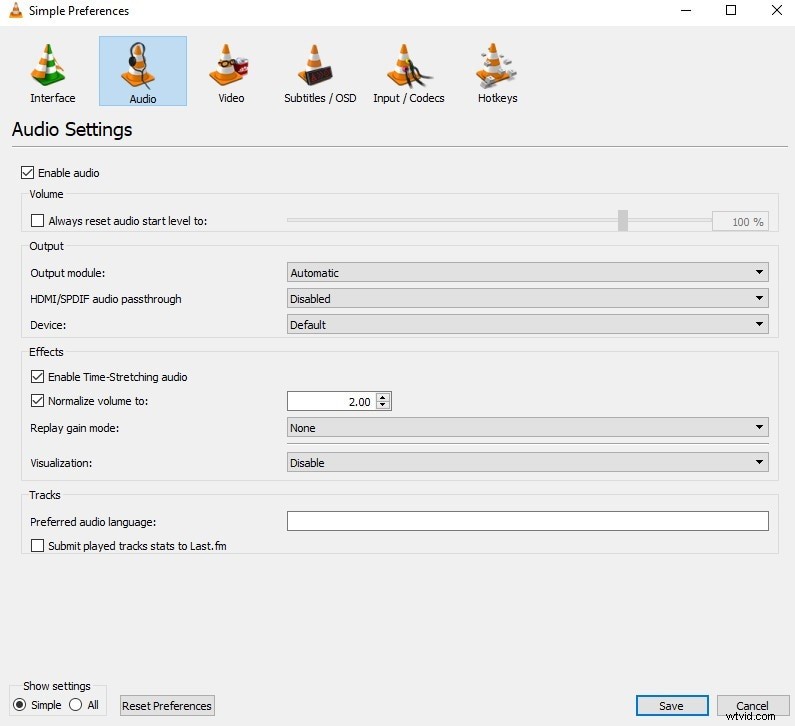Click the Audio Settings heading
This screenshot has width=795, height=726.
click(72, 130)
